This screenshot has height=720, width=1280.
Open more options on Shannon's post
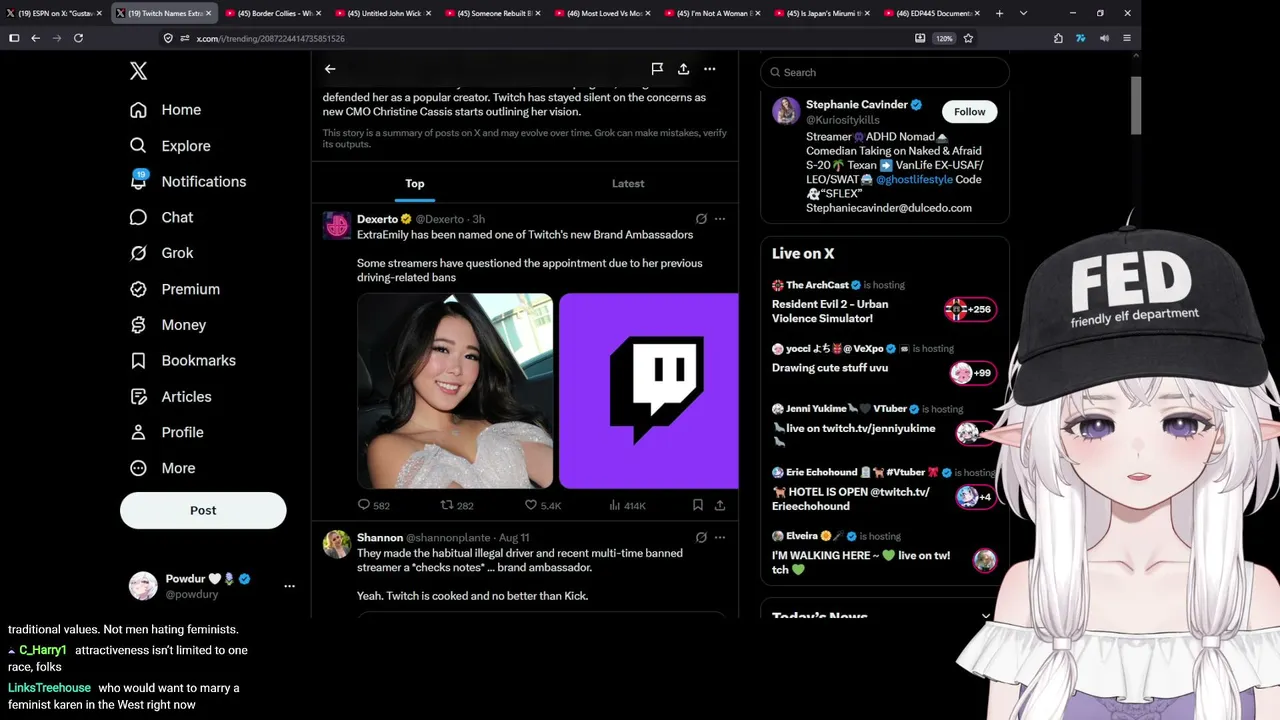tap(720, 537)
